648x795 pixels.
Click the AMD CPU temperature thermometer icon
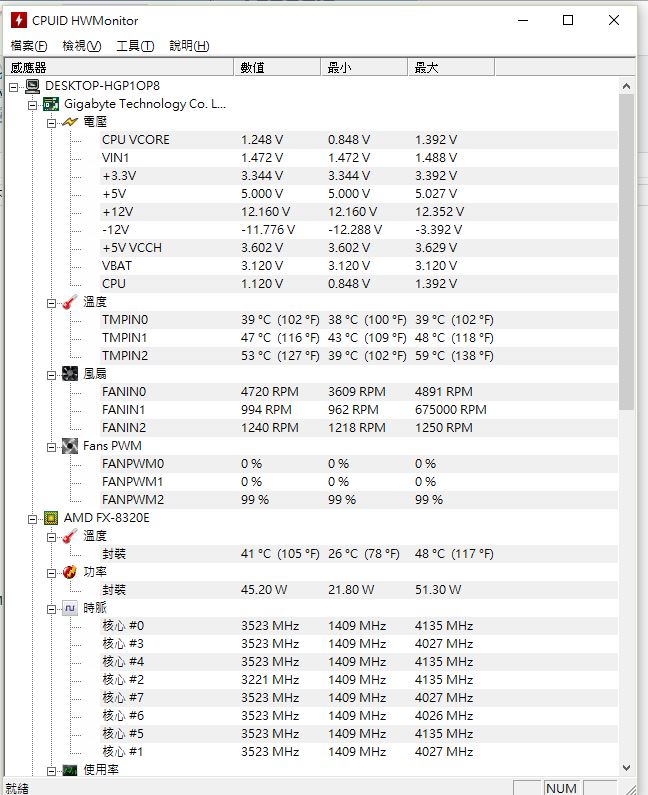69,536
